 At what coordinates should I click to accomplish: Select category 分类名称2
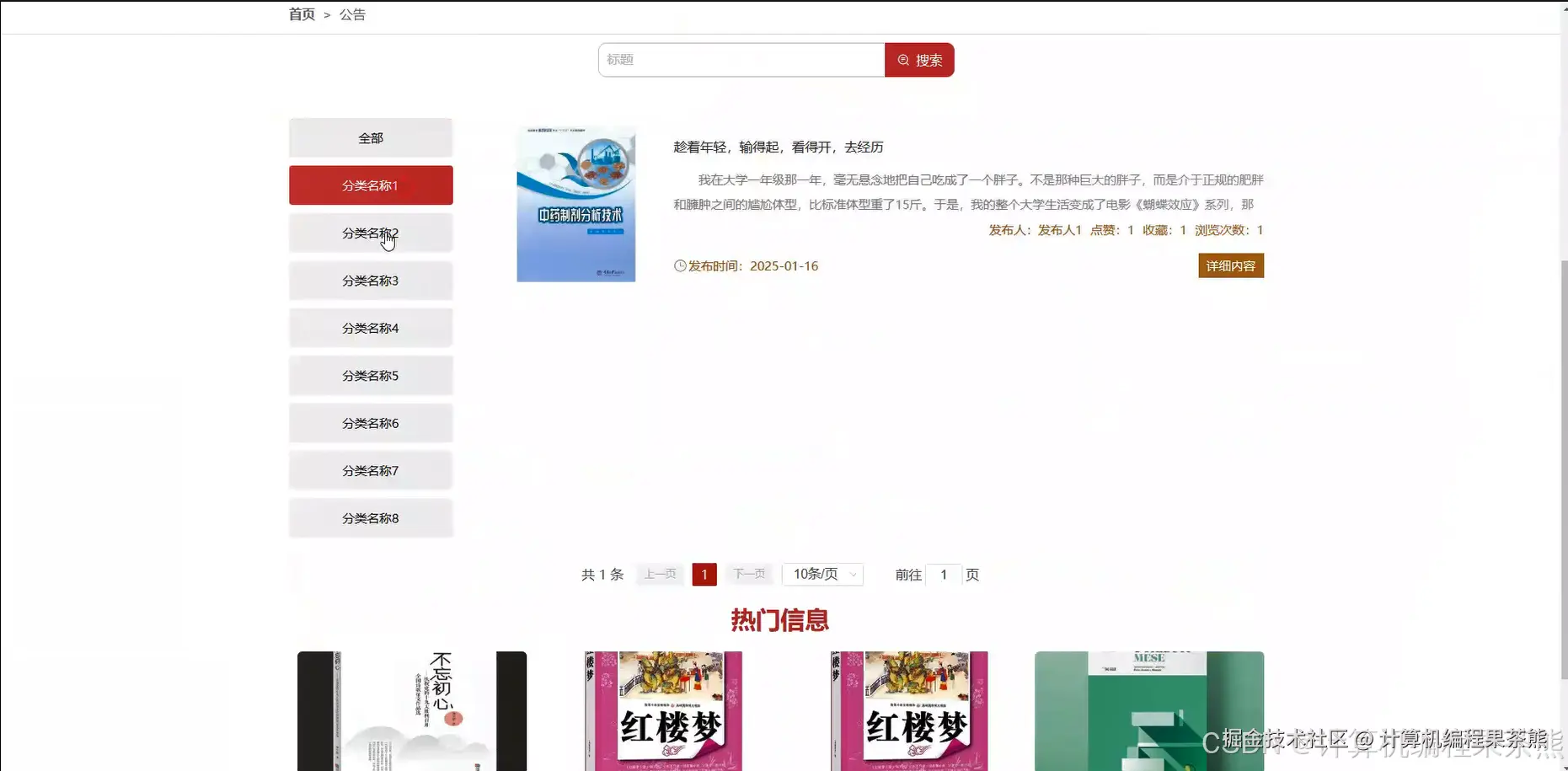370,233
